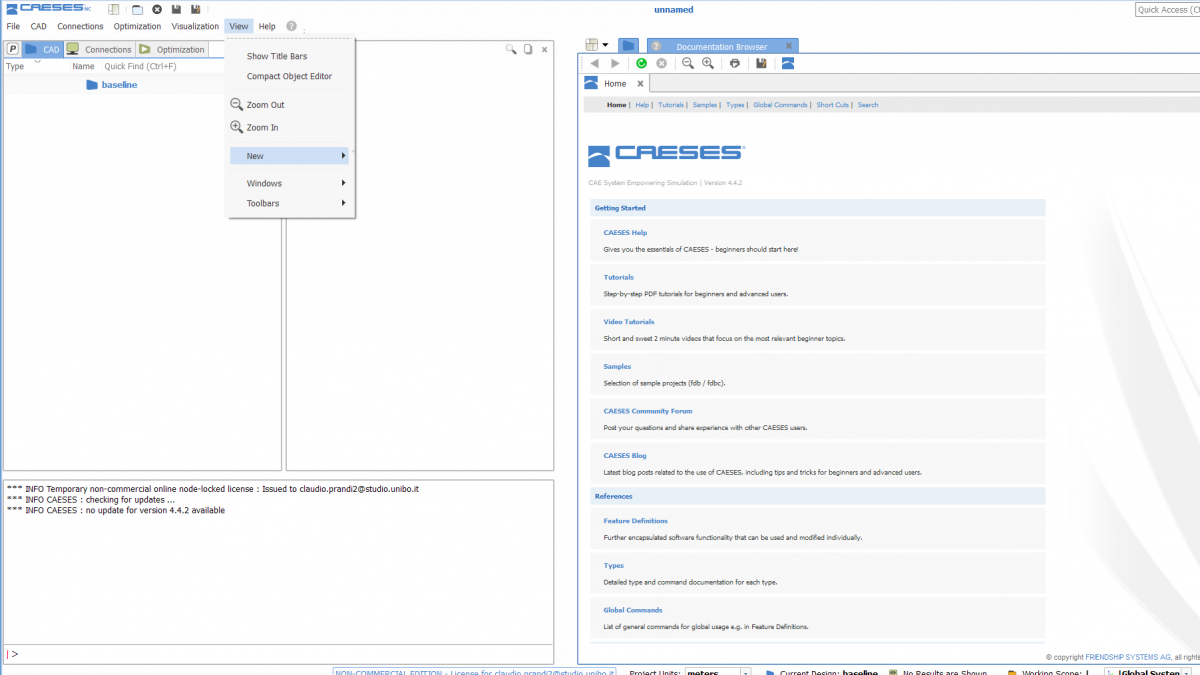Print the documentation page

pyautogui.click(x=735, y=63)
